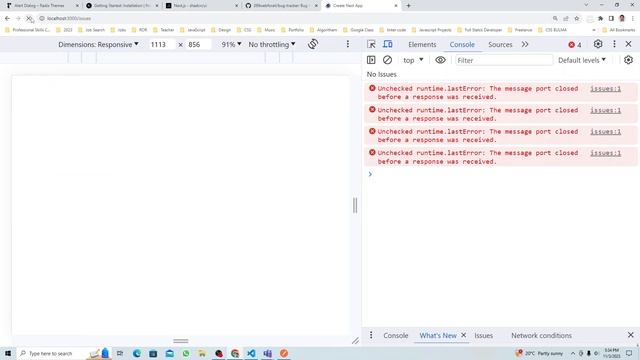Viewport: 640px width, 360px height.
Task: Open the Elements panel tab
Action: (422, 44)
